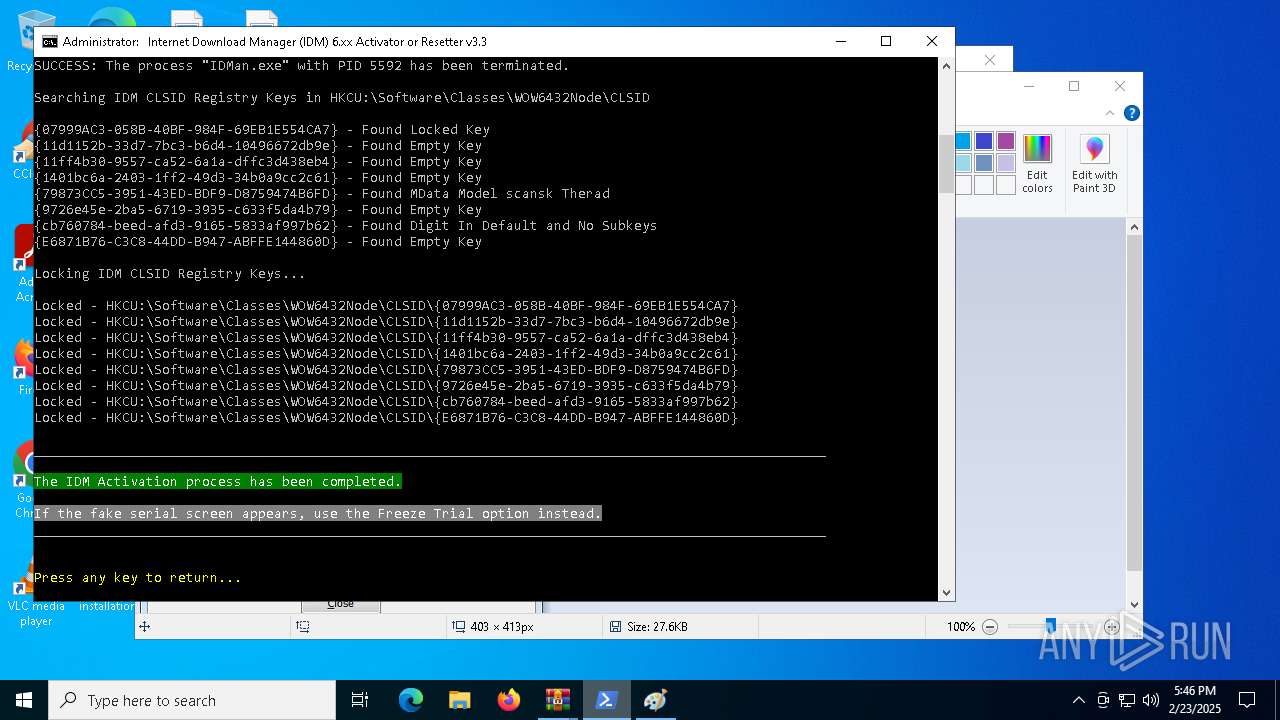Screen dimensions: 1280x720
Task: Click "Locking IDM CLSID Registry Keys..." line
Action: [170, 274]
